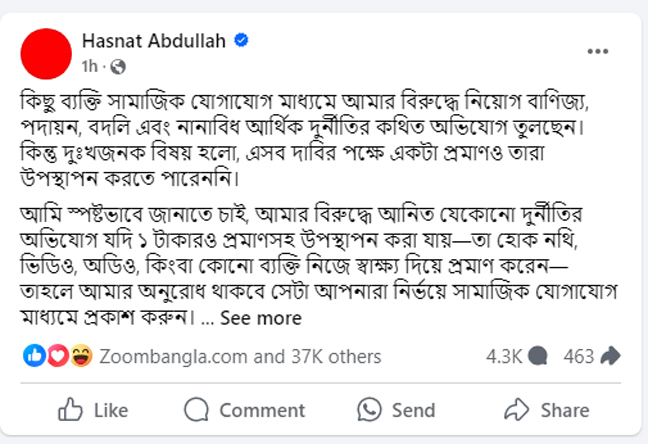648x444 pixels.
Task: Send the post via WhatsApp
Action: (x=396, y=410)
